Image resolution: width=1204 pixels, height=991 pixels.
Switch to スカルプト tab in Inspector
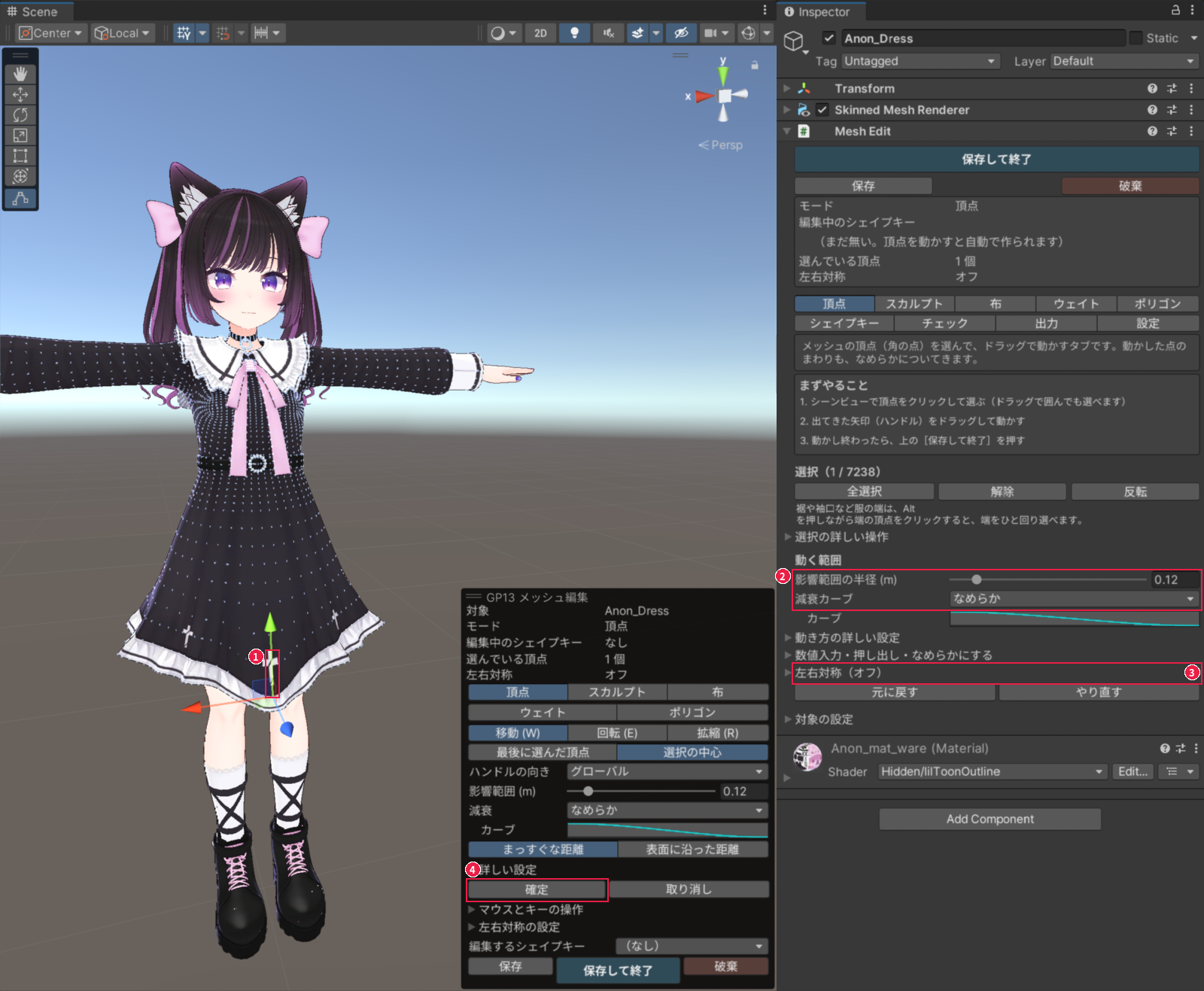pyautogui.click(x=914, y=304)
